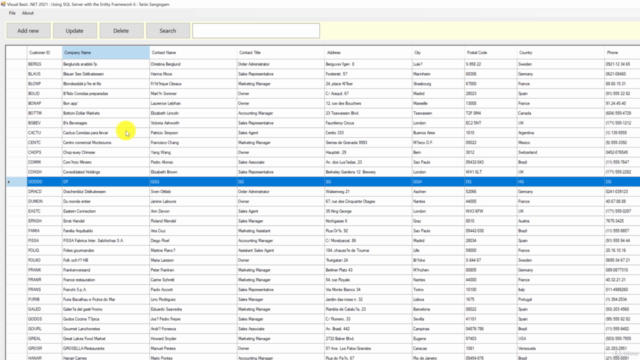Select company cell Bottom-Dollar Markets
Viewport: 640px width, 360px height.
pos(106,113)
